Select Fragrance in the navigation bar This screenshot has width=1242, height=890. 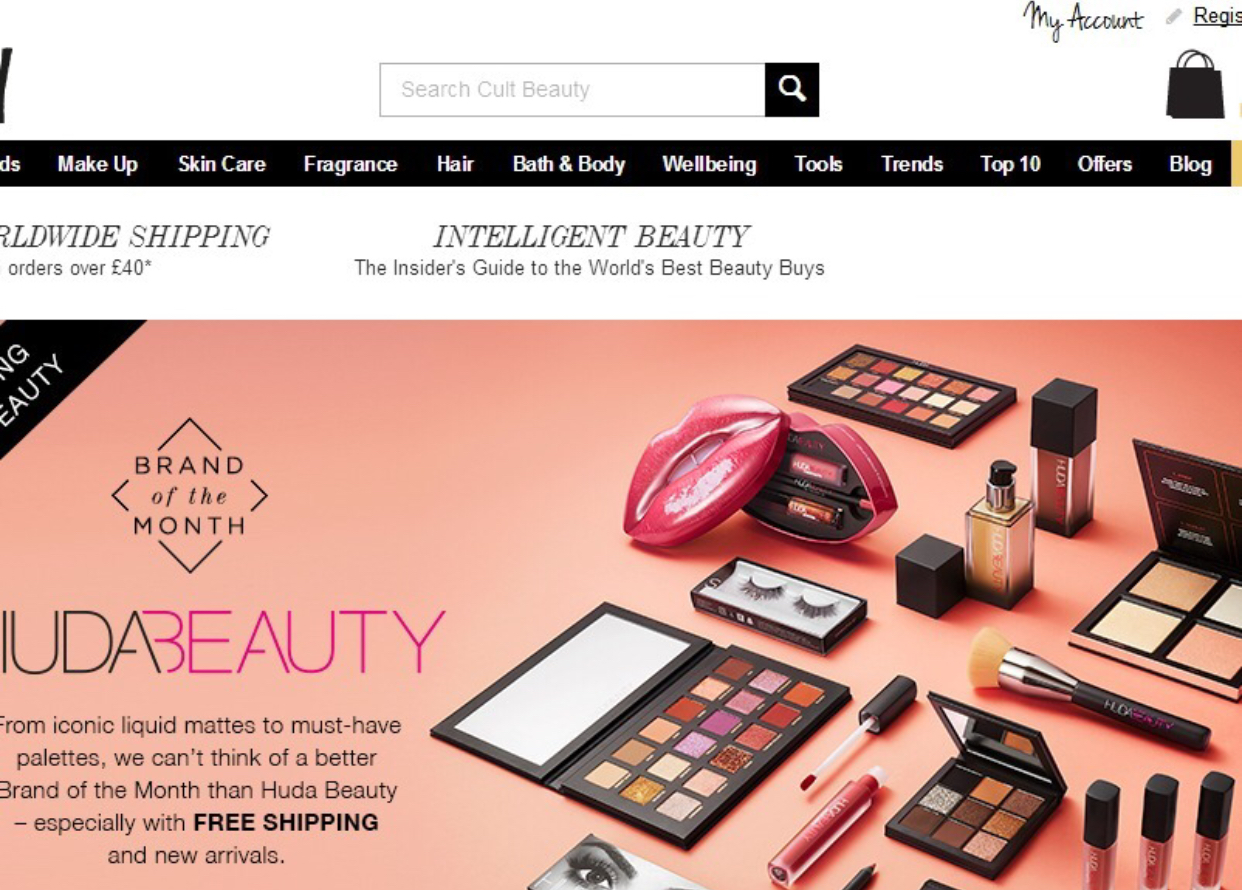pyautogui.click(x=350, y=164)
